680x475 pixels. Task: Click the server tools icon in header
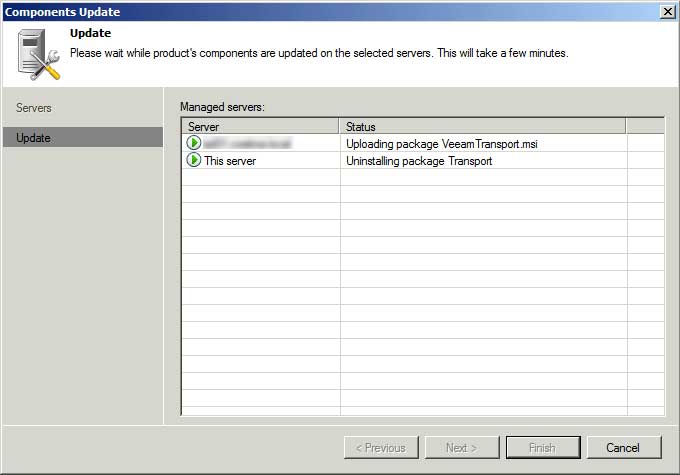point(39,55)
